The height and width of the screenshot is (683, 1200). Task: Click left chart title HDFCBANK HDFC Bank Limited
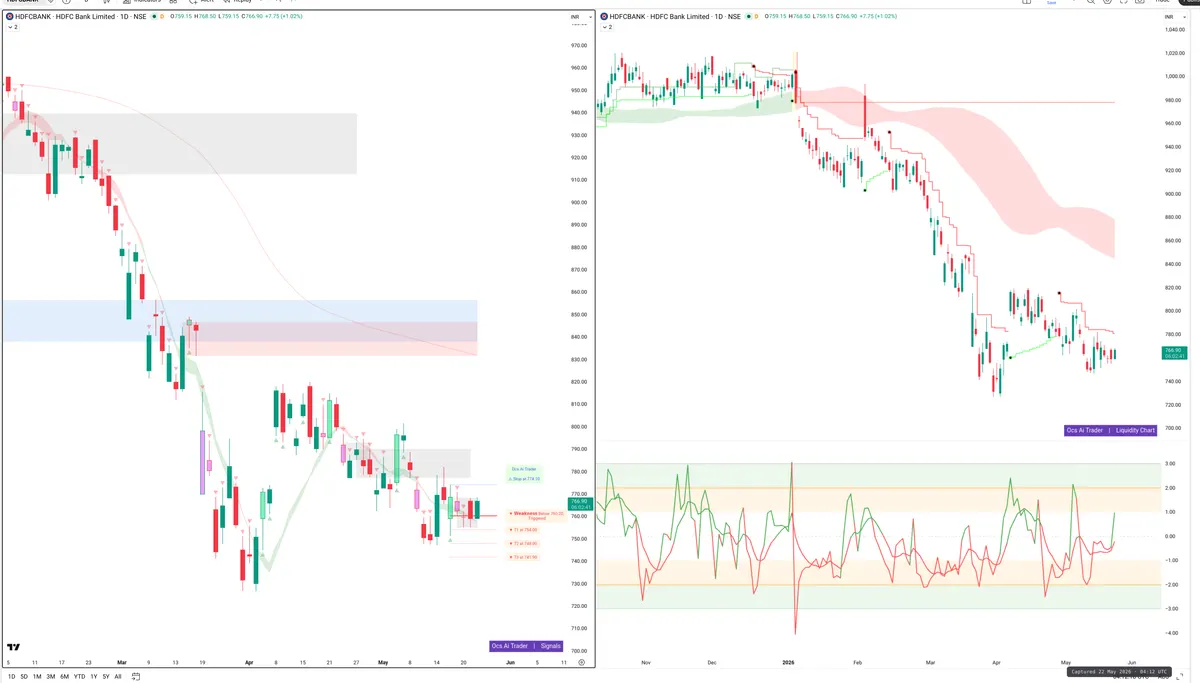(x=67, y=18)
